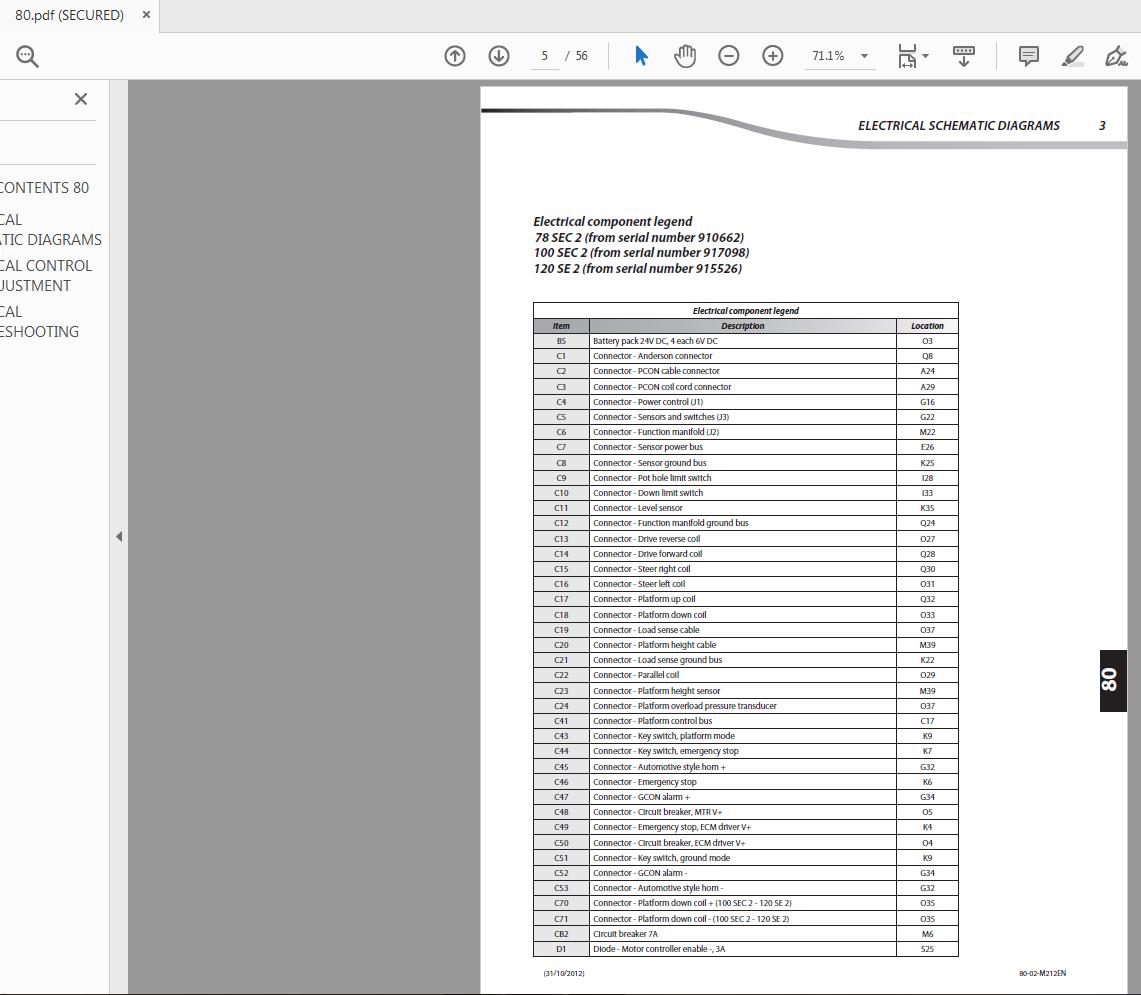Click 'Connector - Emergency stop' row text
The image size is (1141, 995).
[644, 782]
